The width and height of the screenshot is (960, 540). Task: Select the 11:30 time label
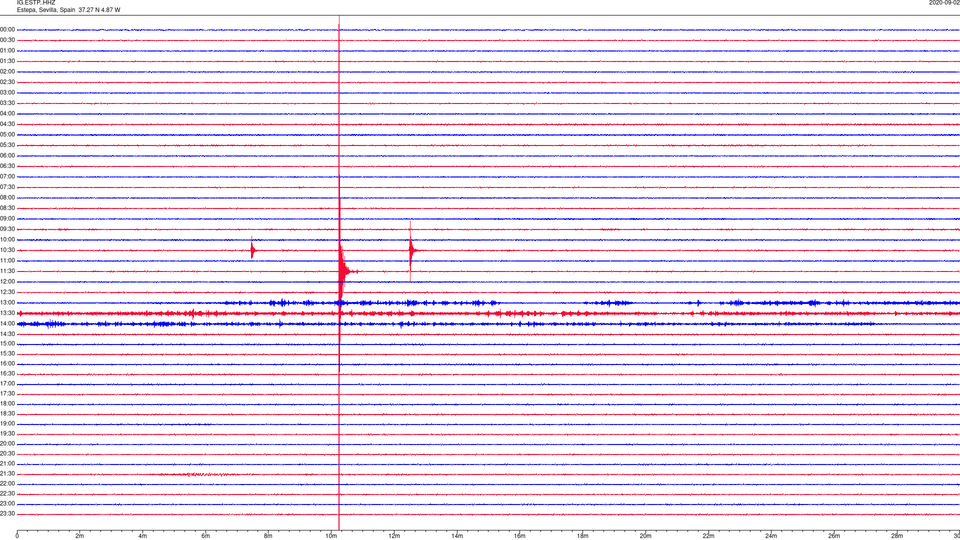tap(7, 271)
